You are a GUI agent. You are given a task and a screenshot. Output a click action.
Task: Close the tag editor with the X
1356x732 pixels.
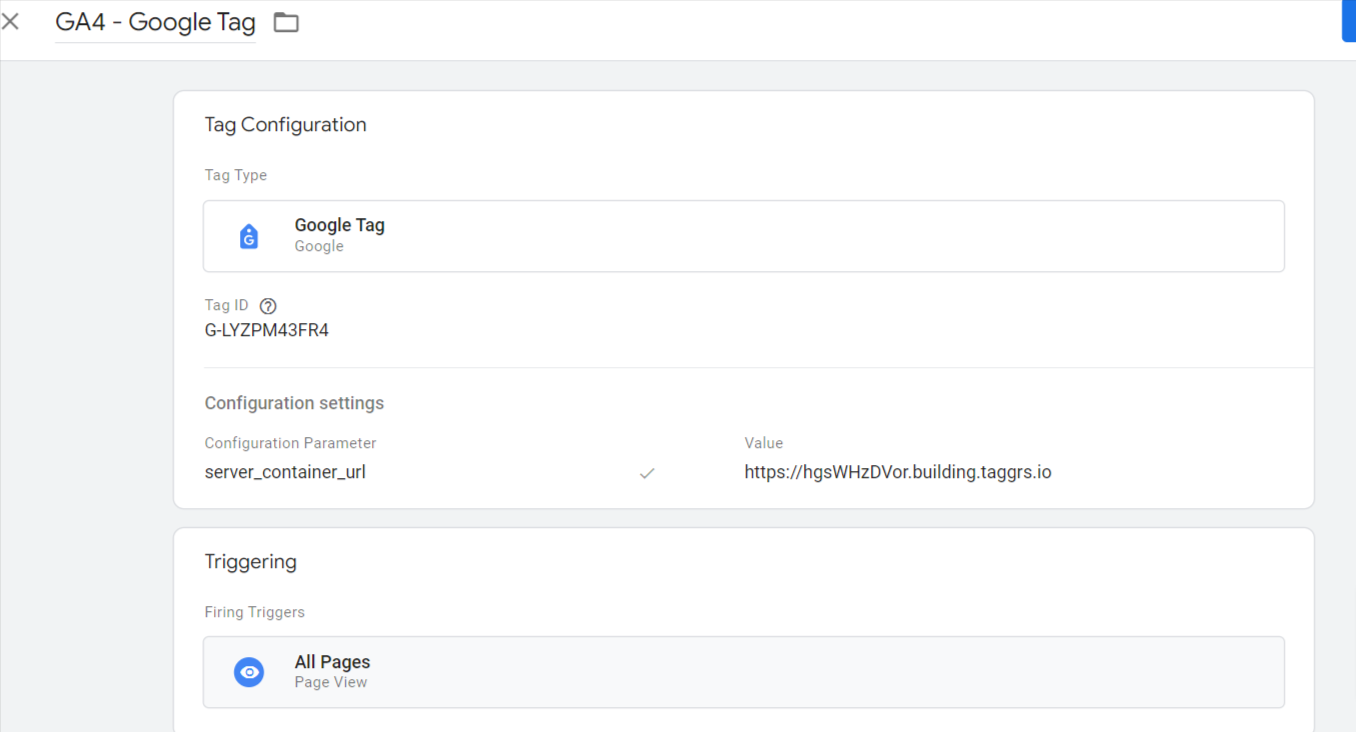coord(11,22)
